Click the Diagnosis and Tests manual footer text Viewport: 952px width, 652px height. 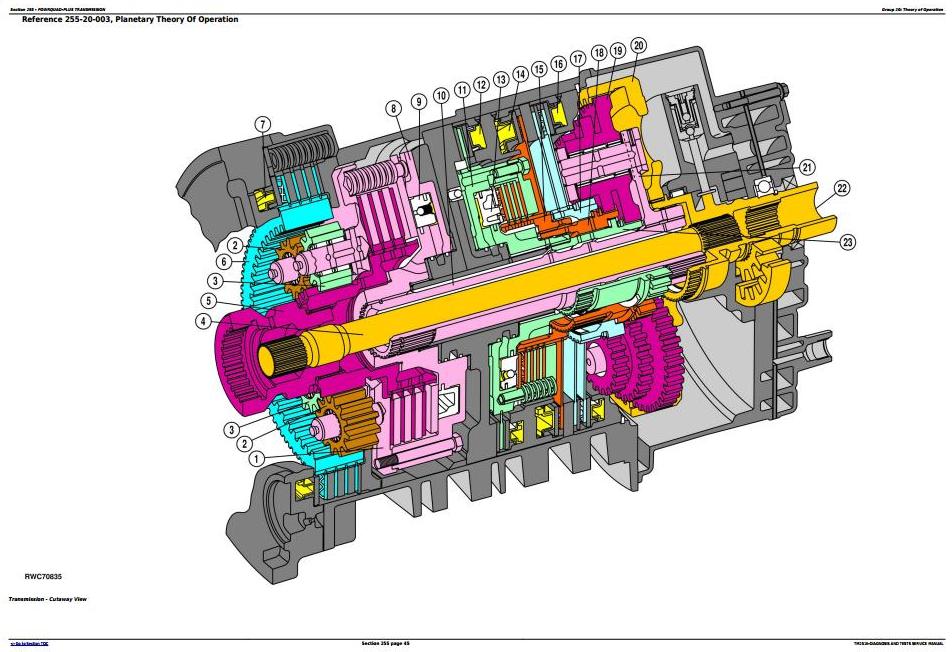point(898,644)
